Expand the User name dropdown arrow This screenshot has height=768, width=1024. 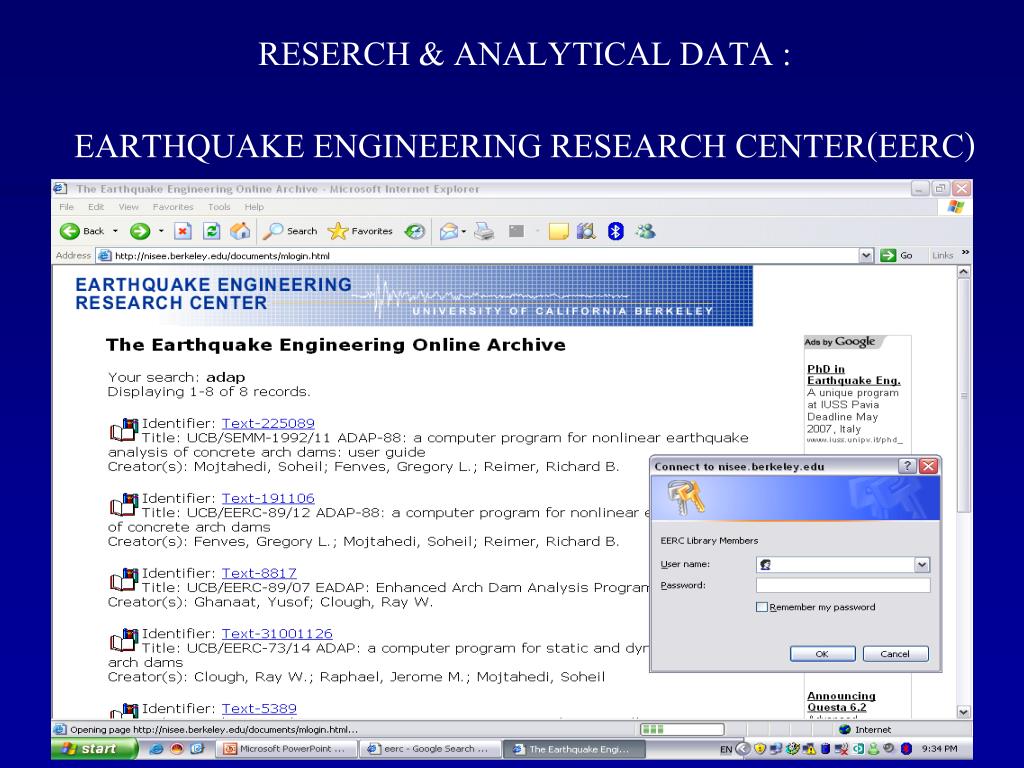point(922,564)
